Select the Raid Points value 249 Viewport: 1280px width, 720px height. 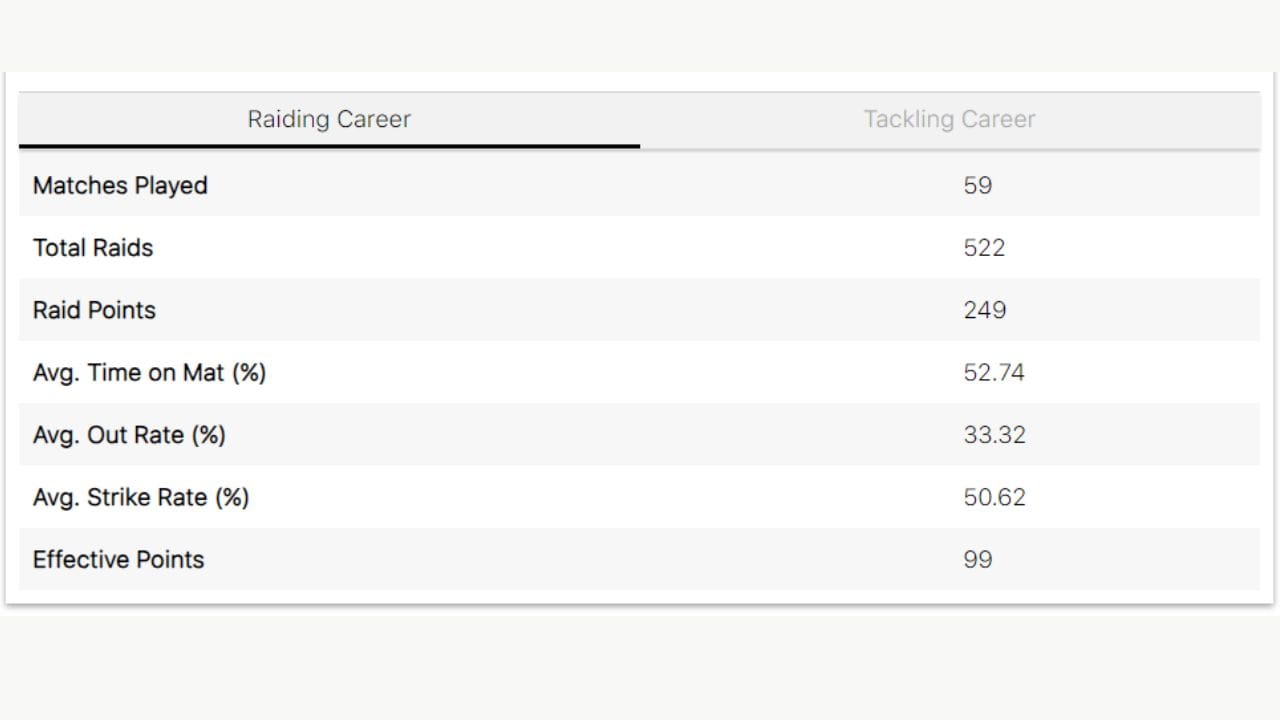985,310
